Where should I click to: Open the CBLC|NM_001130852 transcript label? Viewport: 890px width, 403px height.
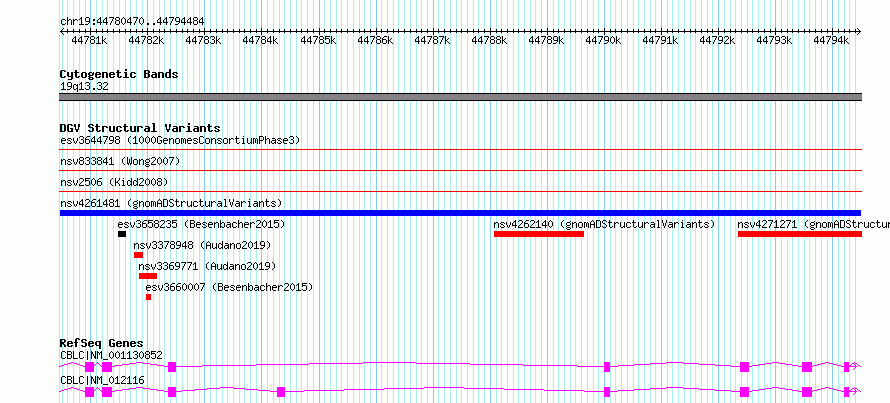[x=111, y=355]
